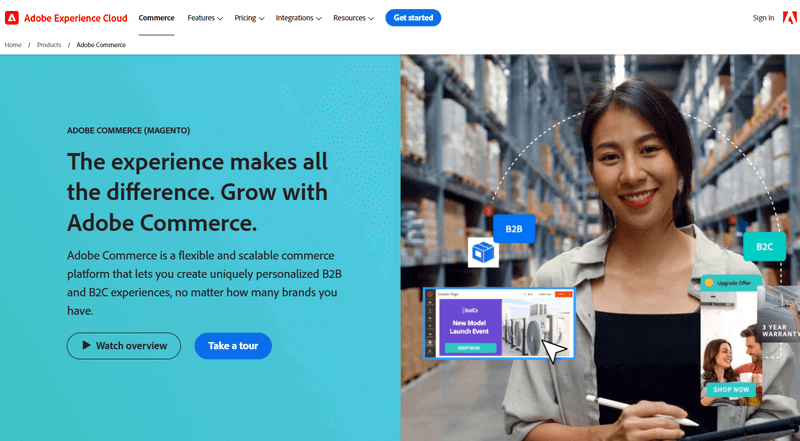This screenshot has width=800, height=441.
Task: Click the red Adobe logo at top right
Action: (x=790, y=18)
